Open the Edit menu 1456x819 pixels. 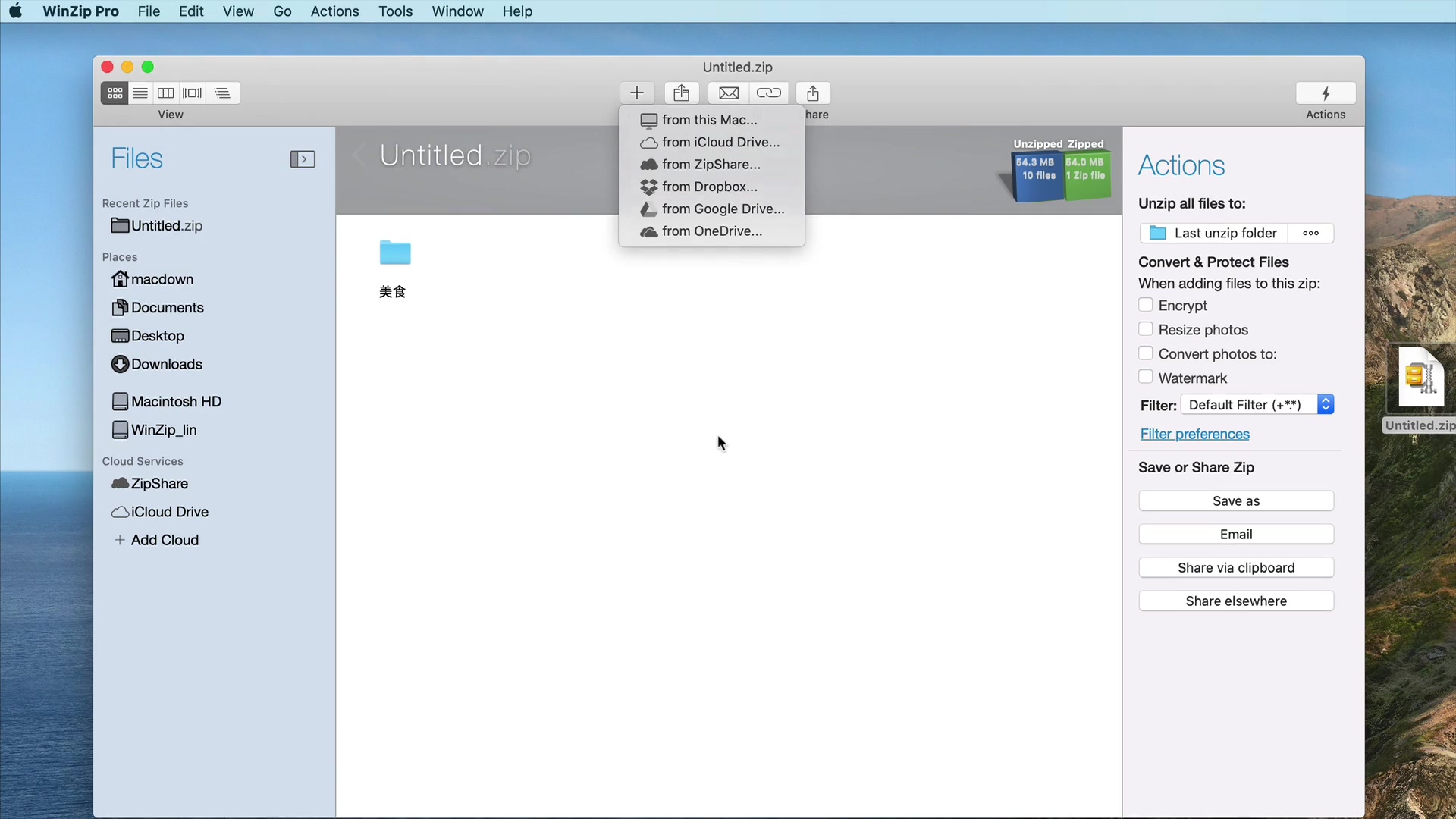pyautogui.click(x=191, y=11)
